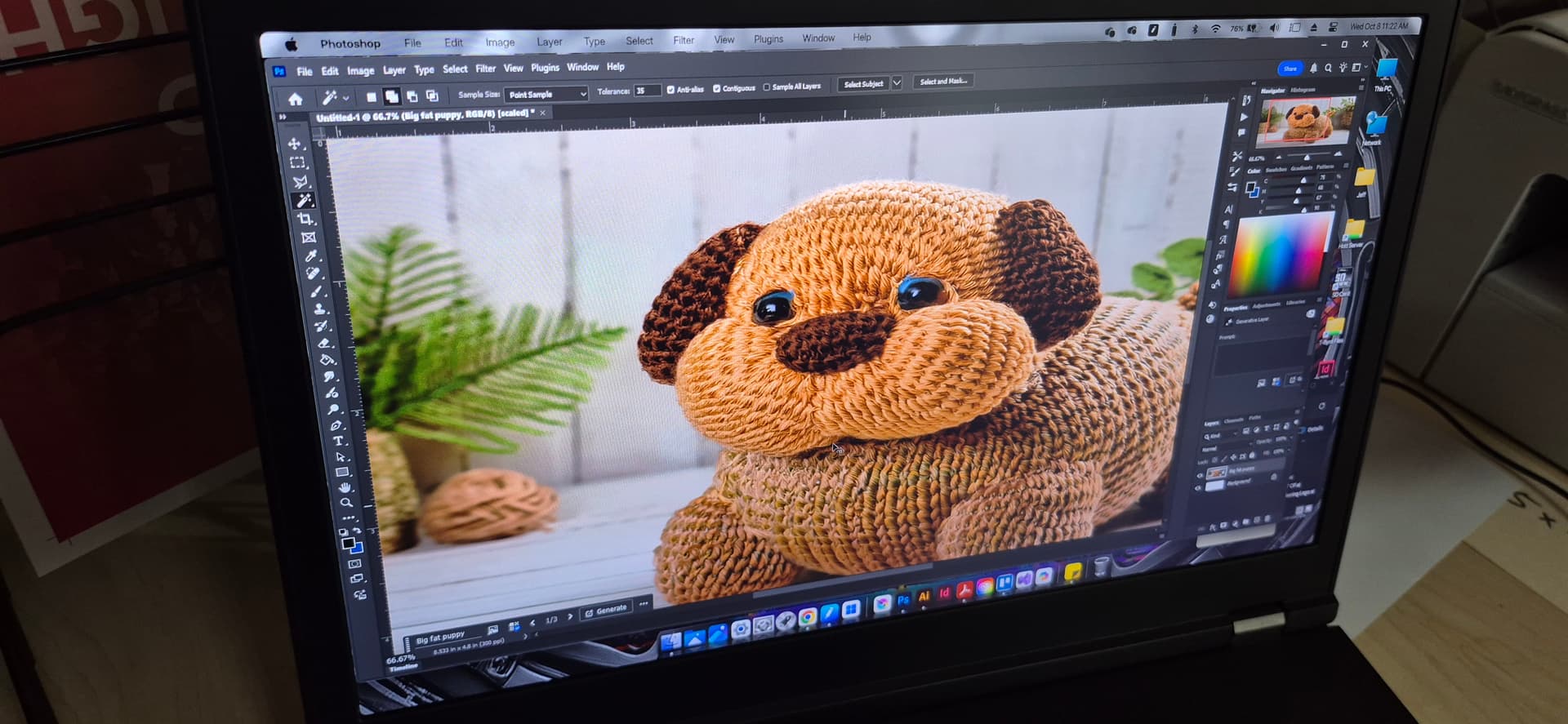Hide the Big fat puppy layer
1568x724 pixels.
click(1200, 476)
